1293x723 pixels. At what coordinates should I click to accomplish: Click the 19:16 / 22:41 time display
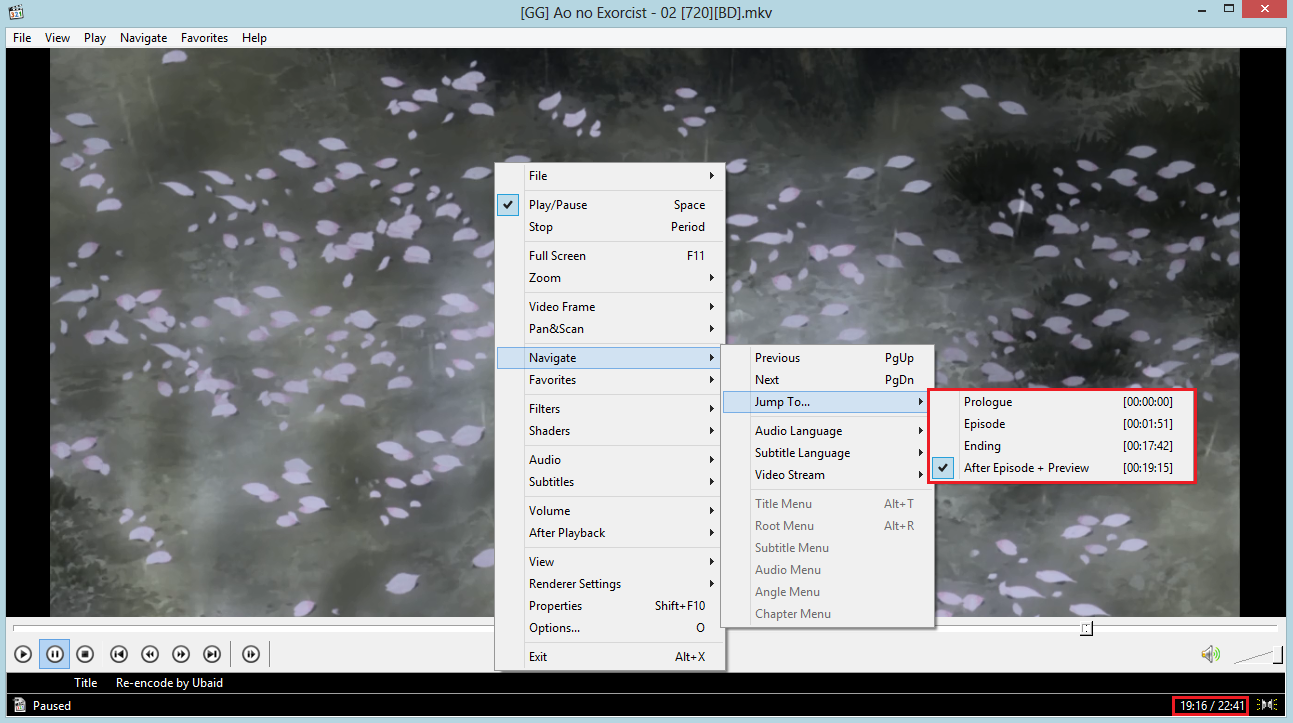click(1212, 705)
